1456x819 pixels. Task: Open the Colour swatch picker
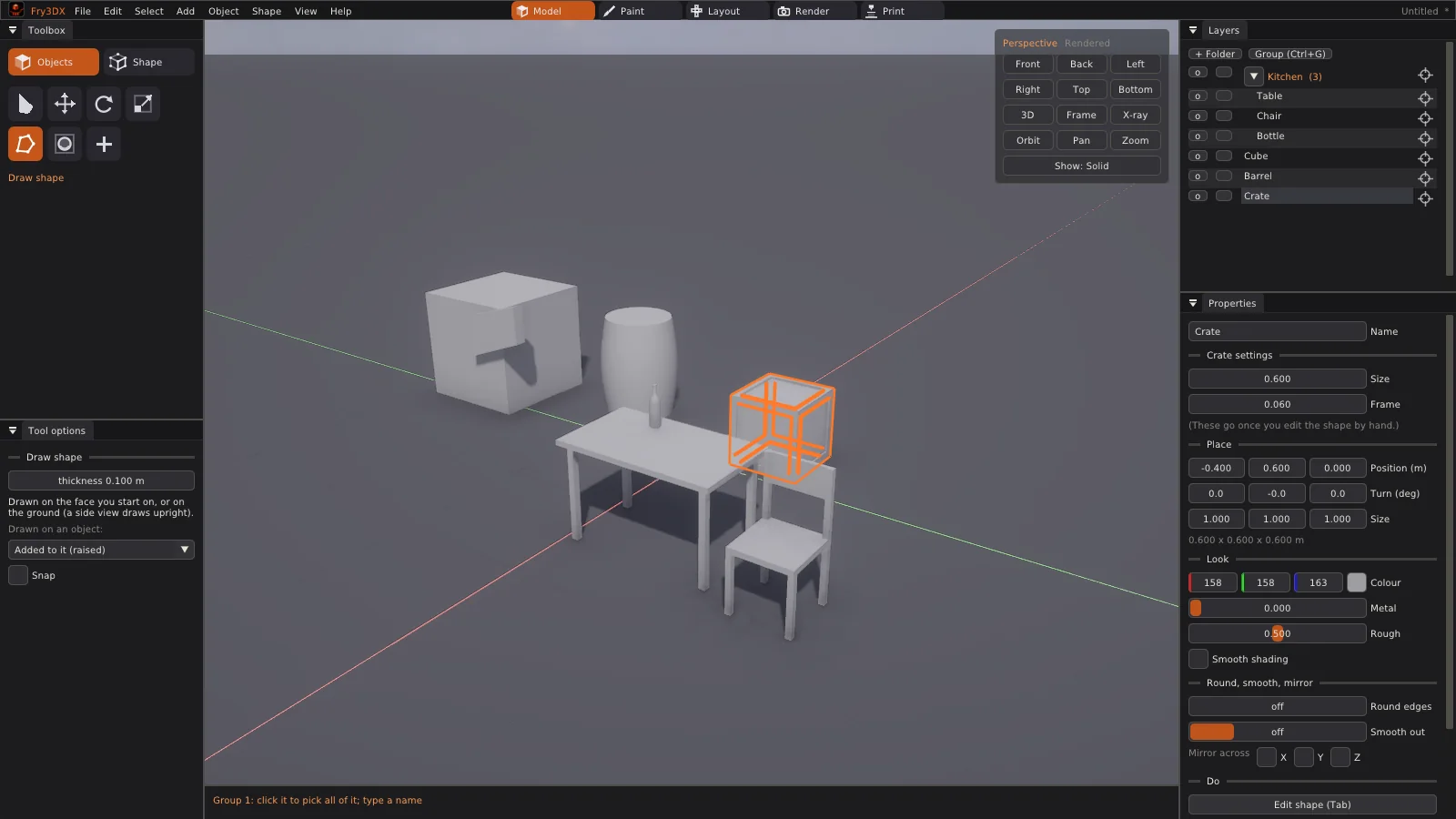point(1357,582)
